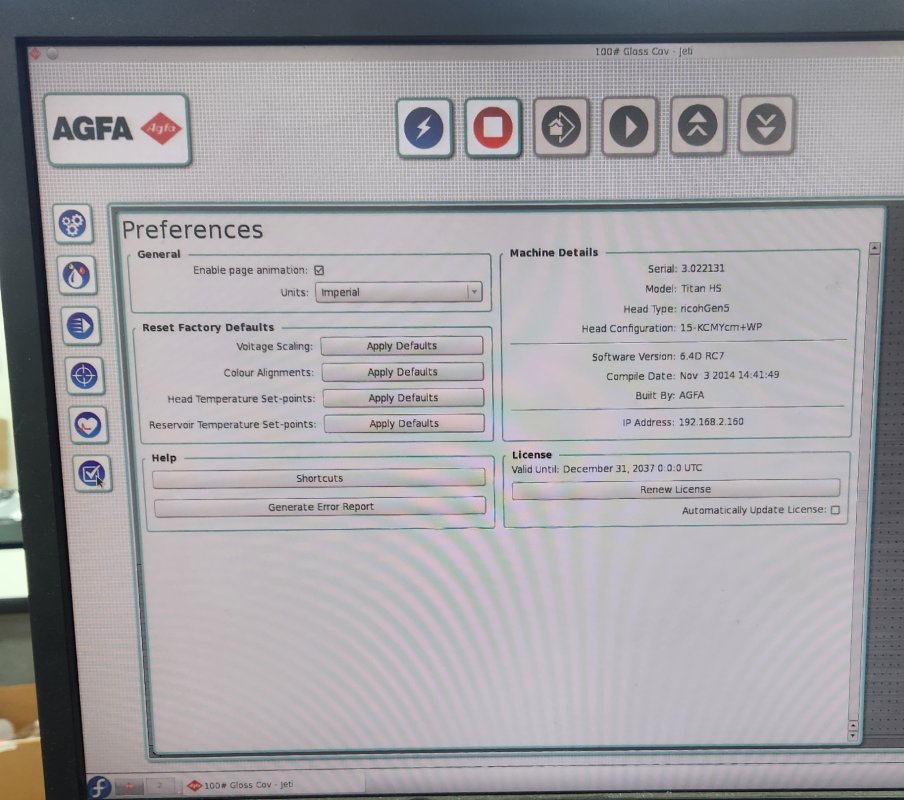The width and height of the screenshot is (904, 800).
Task: Apply defaults for Reservoir Temperature Set-points
Action: pos(404,423)
